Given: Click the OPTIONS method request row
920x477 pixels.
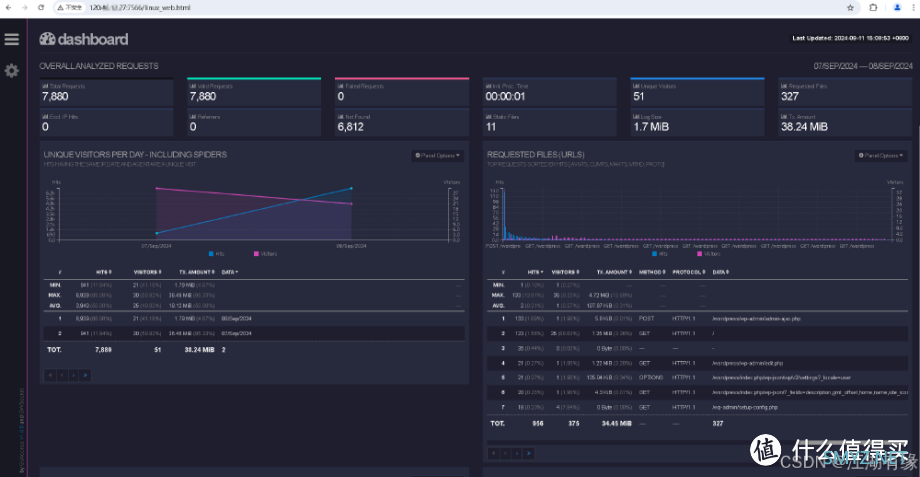Looking at the screenshot, I should (x=698, y=378).
